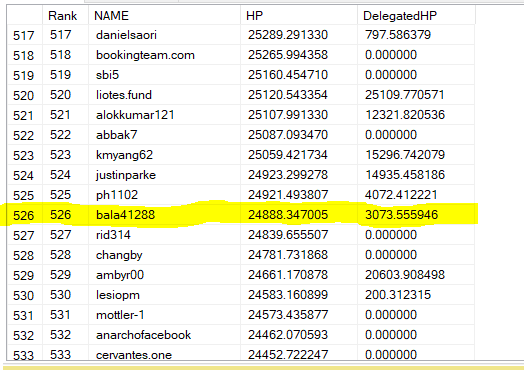Select row header 526

tap(24, 215)
